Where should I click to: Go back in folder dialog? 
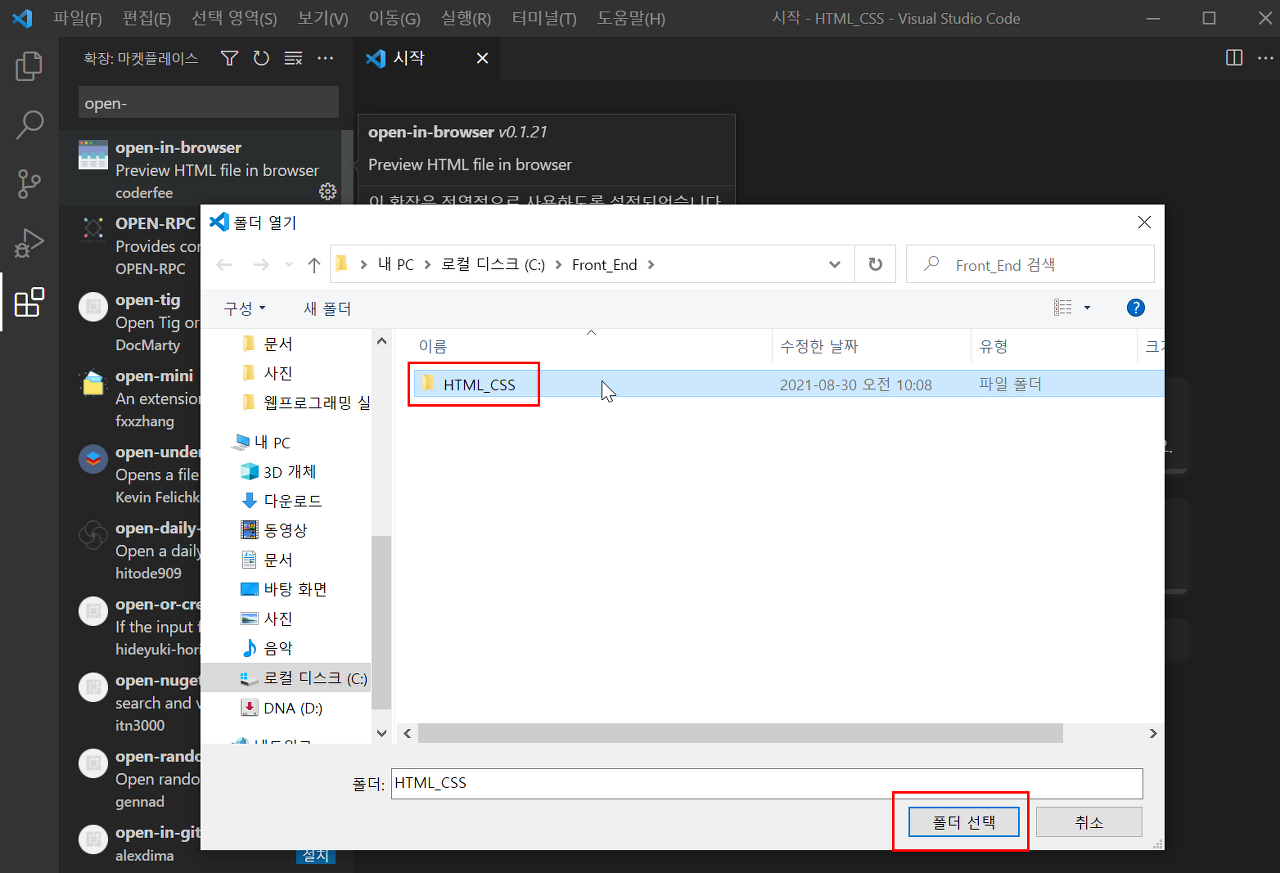tap(224, 265)
